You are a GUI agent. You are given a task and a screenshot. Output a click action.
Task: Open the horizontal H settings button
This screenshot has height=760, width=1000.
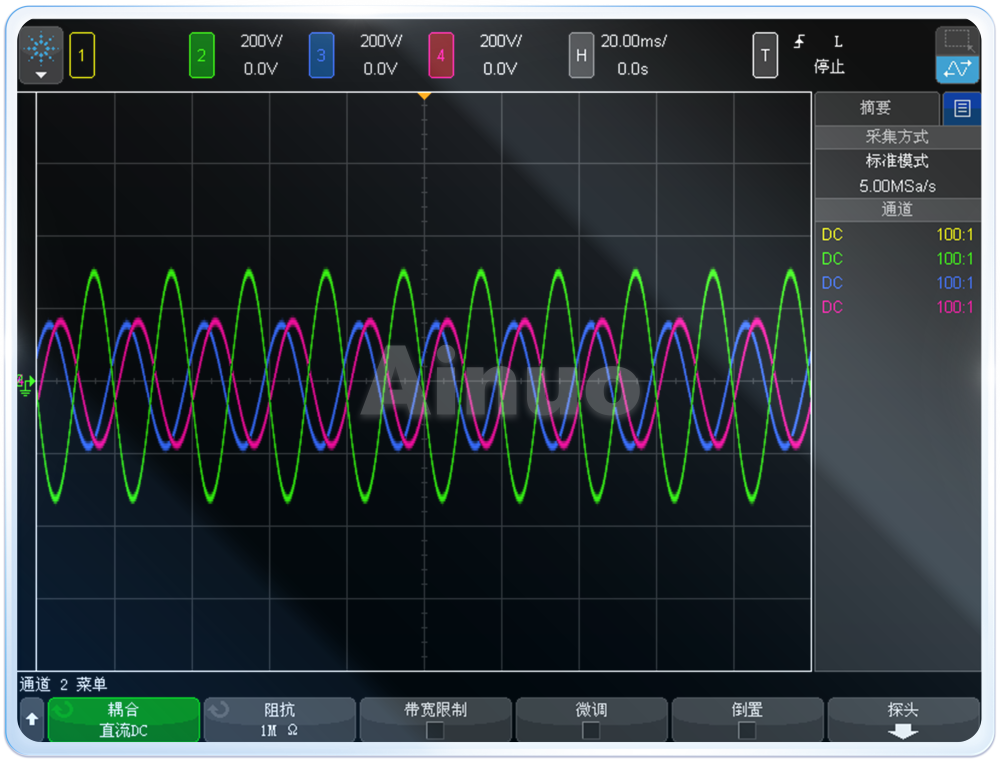[581, 55]
